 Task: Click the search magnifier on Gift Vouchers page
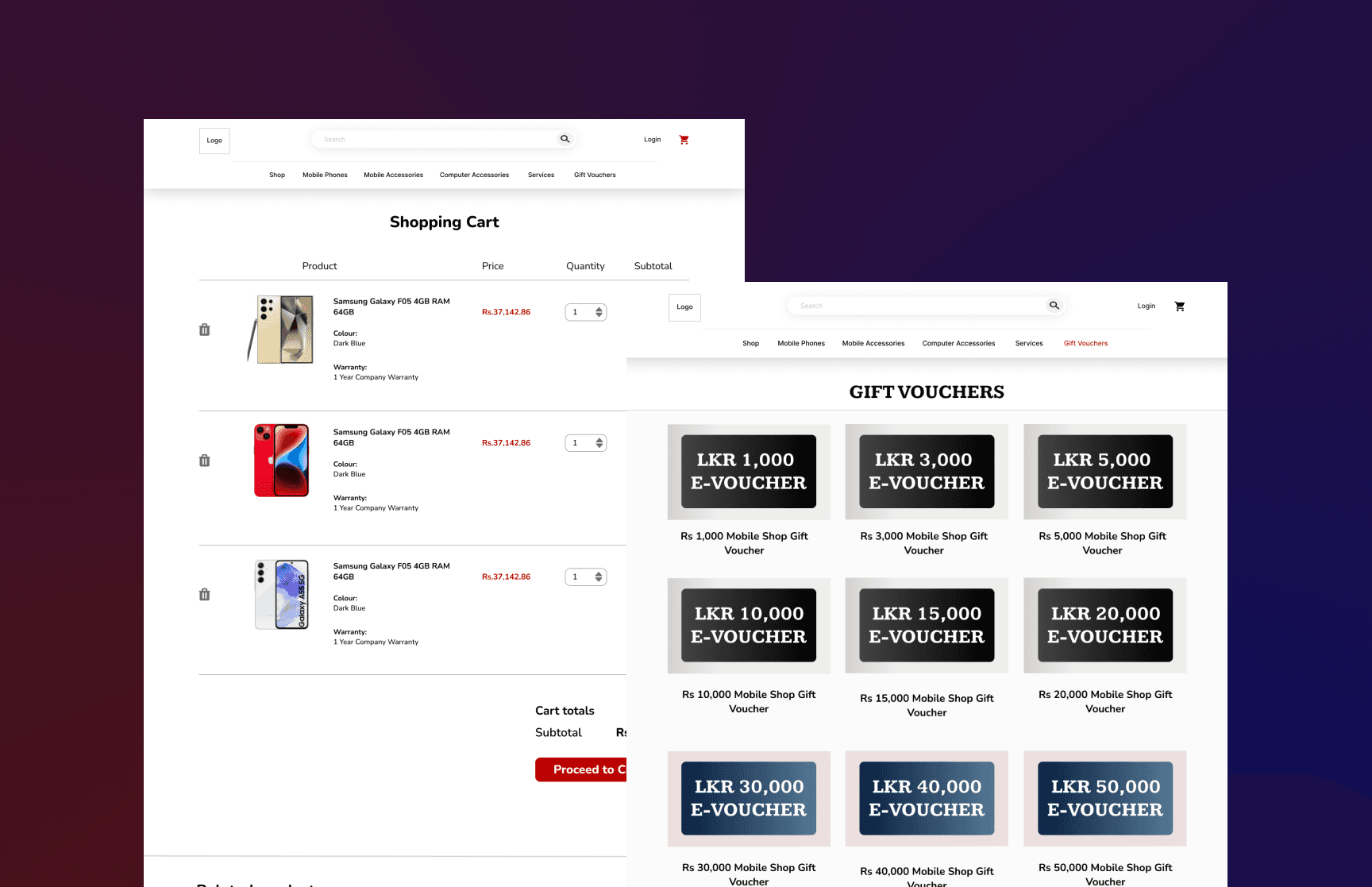(x=1054, y=306)
